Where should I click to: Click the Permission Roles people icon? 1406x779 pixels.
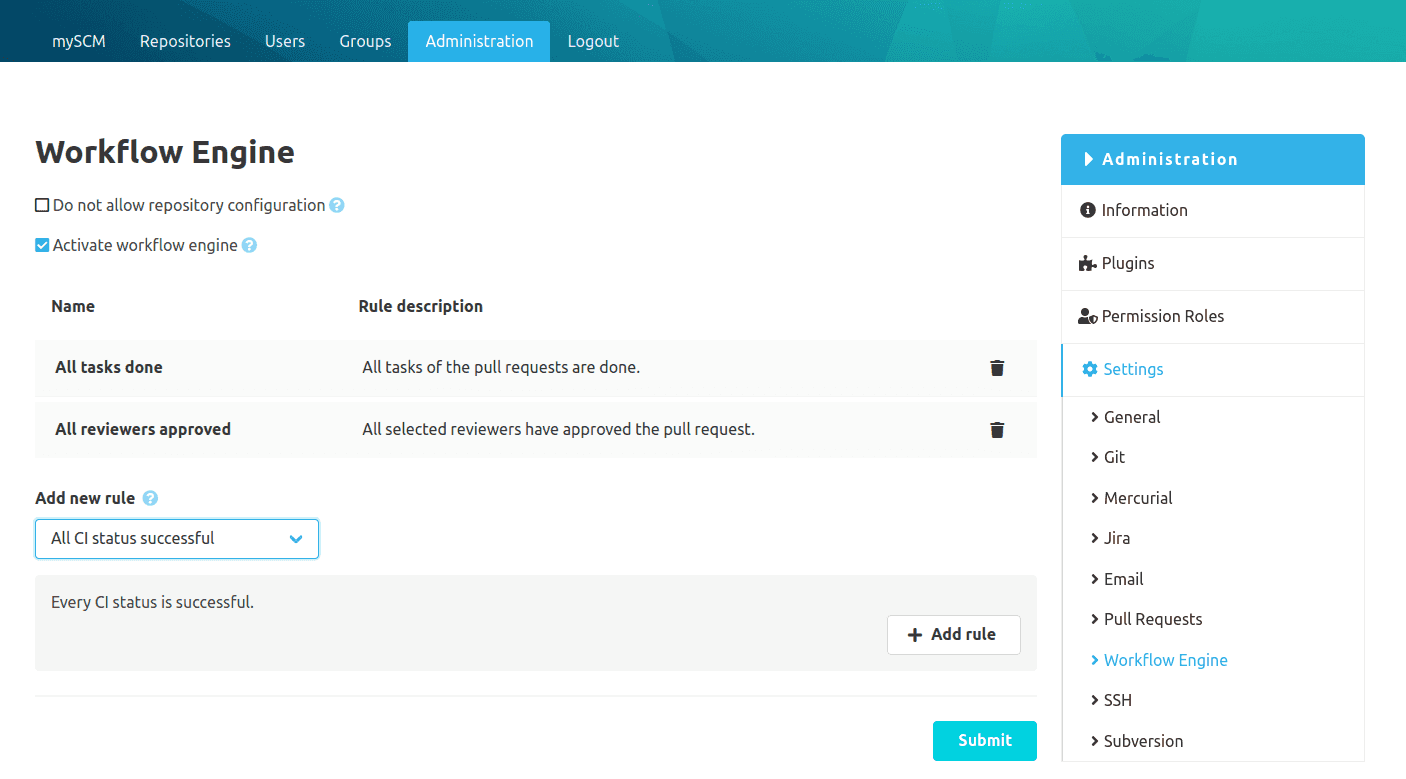click(x=1087, y=315)
